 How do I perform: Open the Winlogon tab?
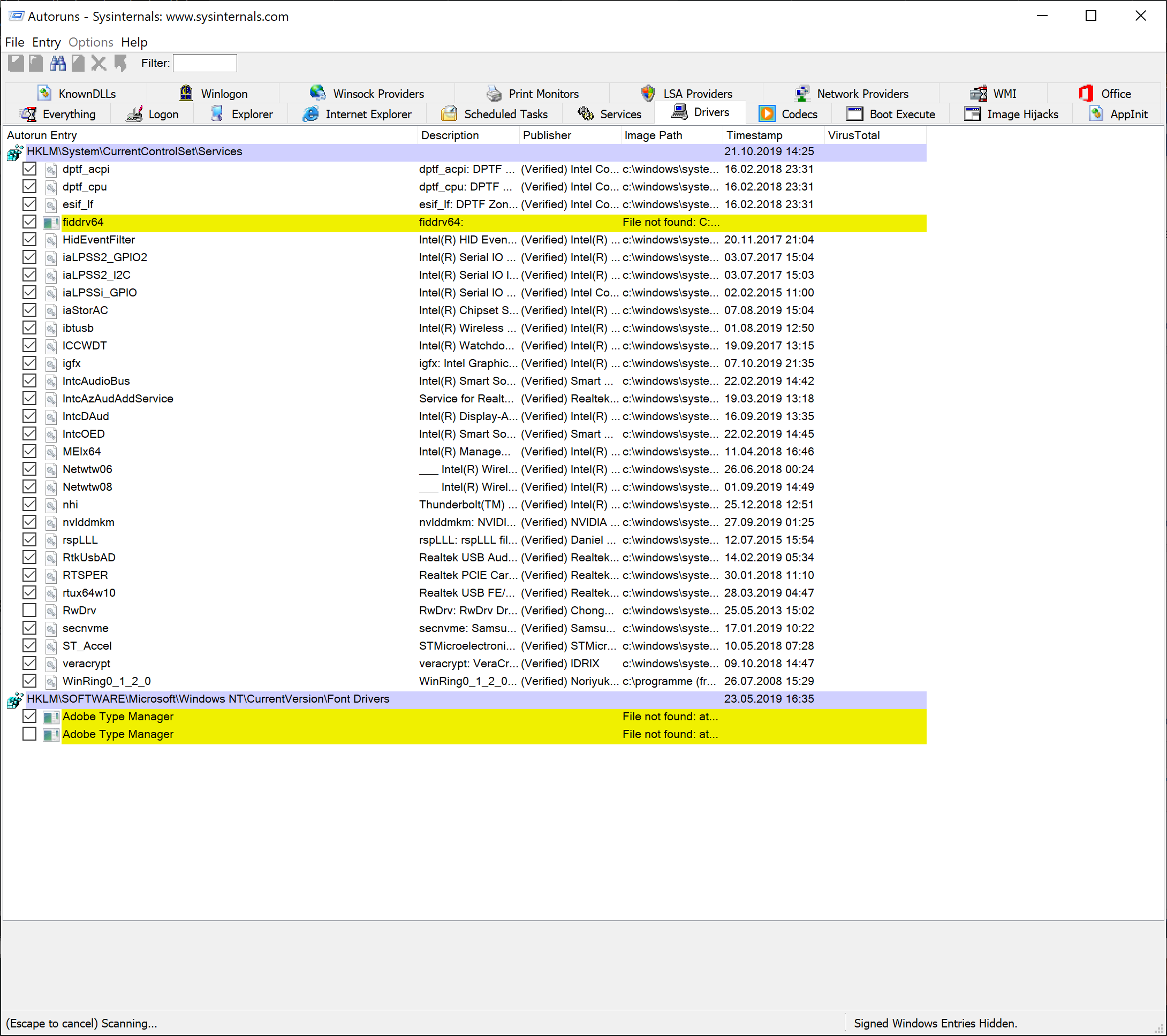click(x=214, y=94)
